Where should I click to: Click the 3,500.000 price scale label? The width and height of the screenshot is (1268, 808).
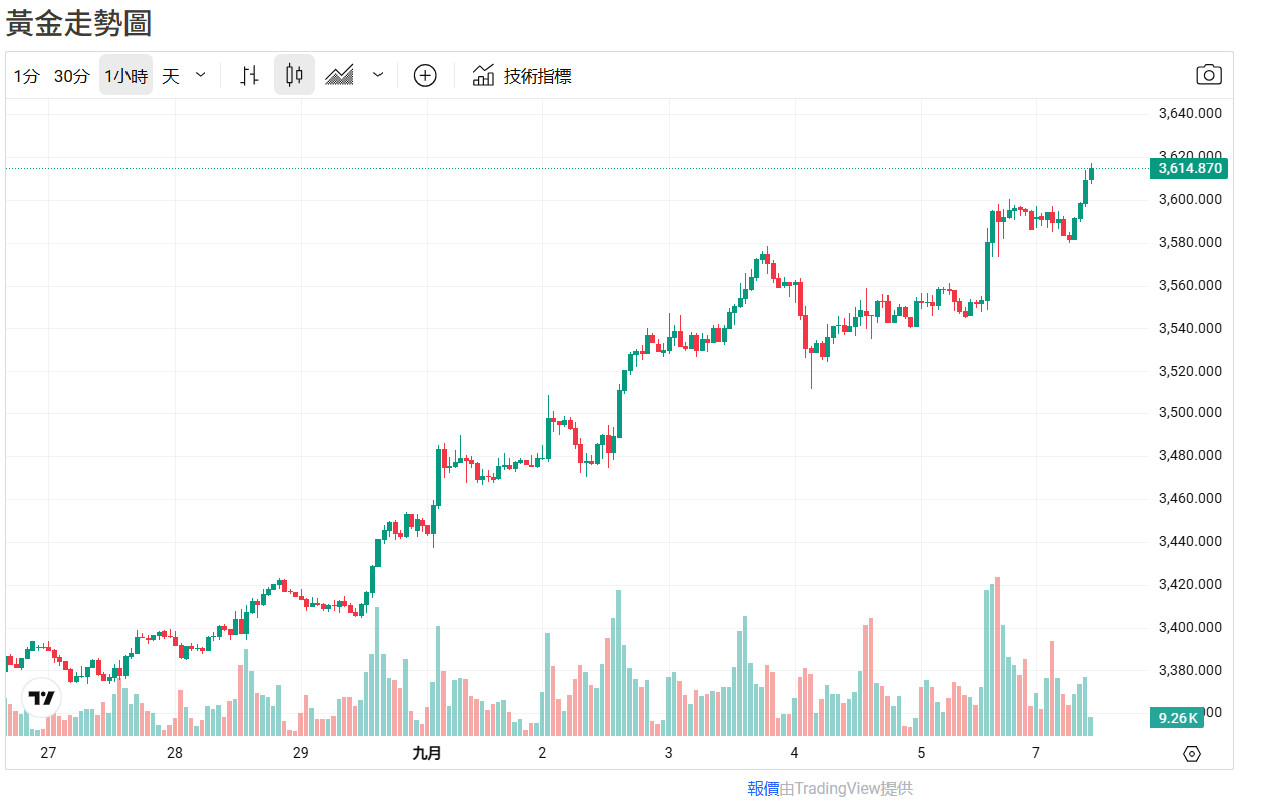(1189, 412)
